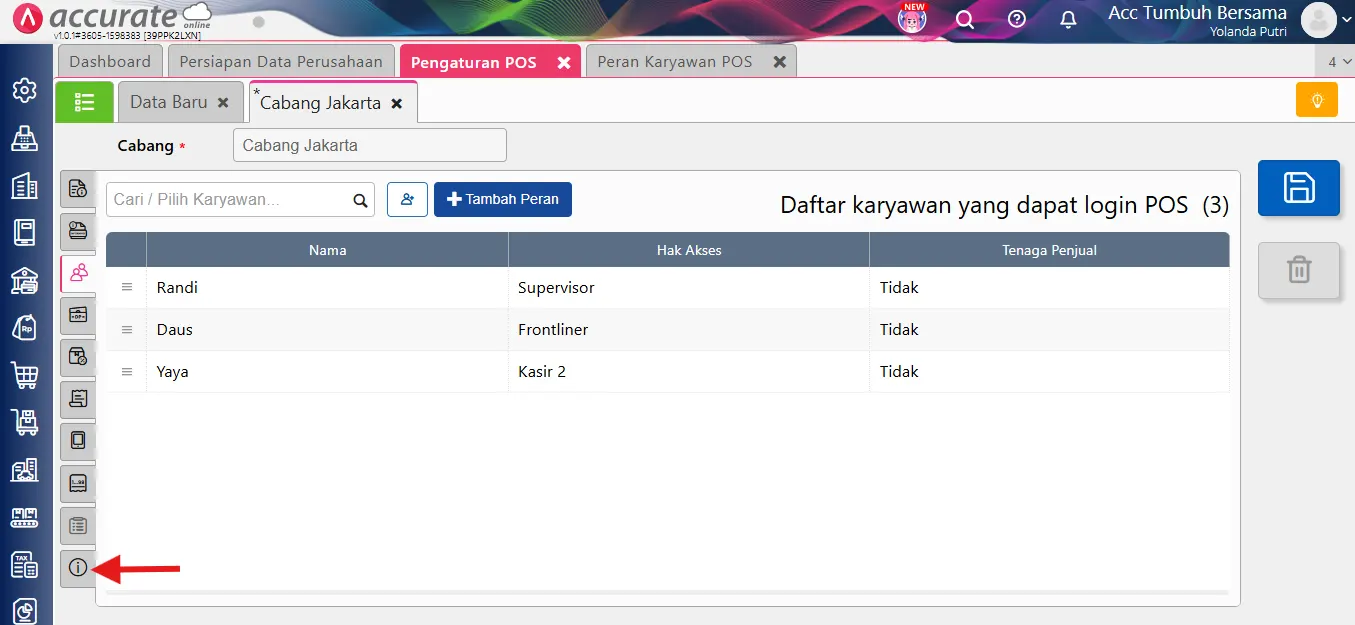Screen dimensions: 1355x625
Task: Click the 'Yaya' name cell
Action: (x=327, y=371)
